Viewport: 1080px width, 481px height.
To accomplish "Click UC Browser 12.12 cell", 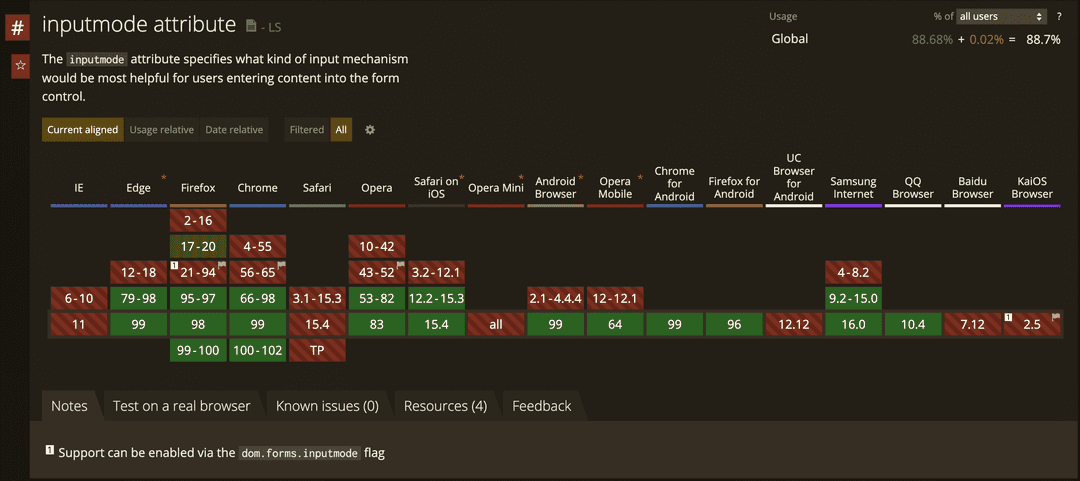I will coord(793,324).
